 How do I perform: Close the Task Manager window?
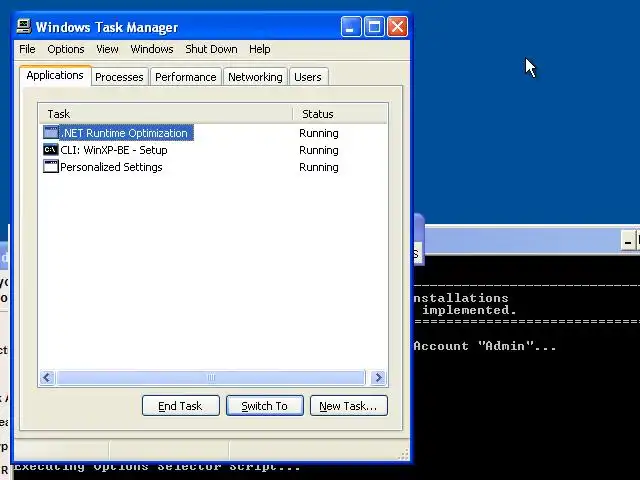tap(397, 27)
